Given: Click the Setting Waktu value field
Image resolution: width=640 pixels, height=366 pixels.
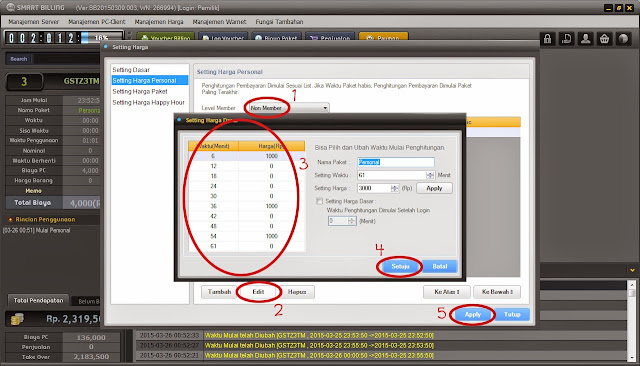Looking at the screenshot, I should click(x=391, y=175).
